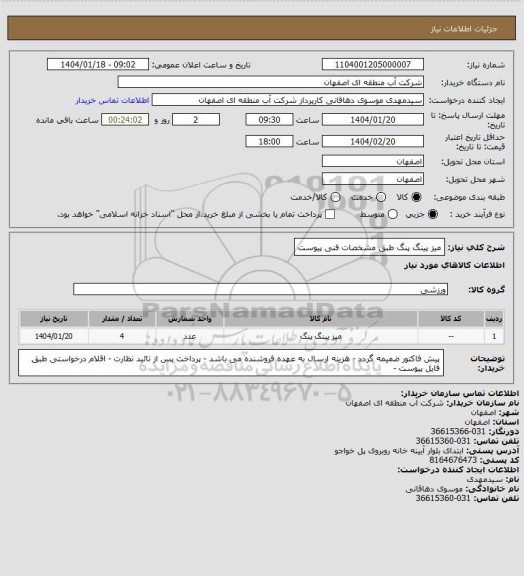Image resolution: width=524 pixels, height=576 pixels.
Task: Click the need number field 1104001205000007
Action: (373, 64)
